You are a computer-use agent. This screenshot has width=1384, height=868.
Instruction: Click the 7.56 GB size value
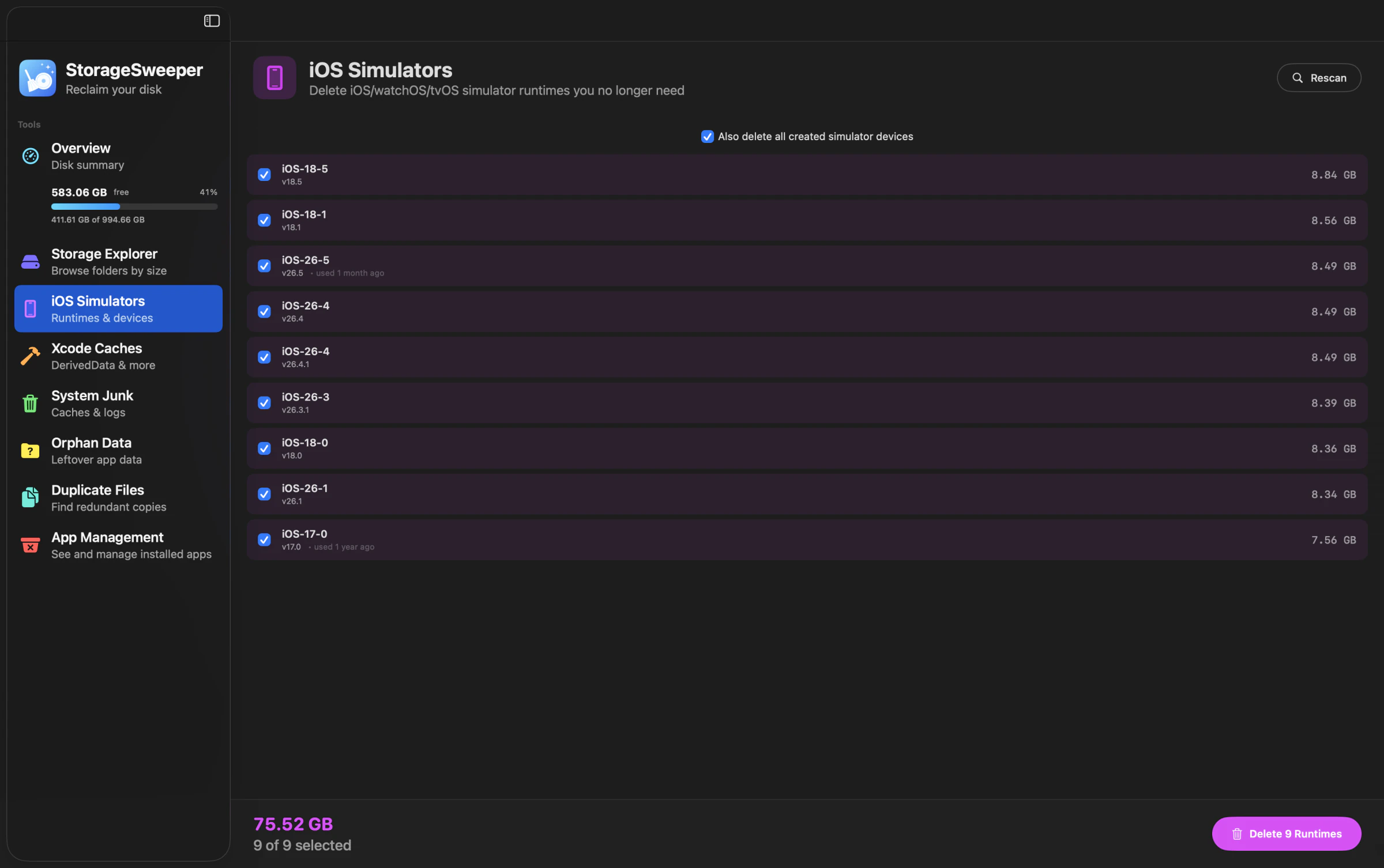pos(1333,540)
